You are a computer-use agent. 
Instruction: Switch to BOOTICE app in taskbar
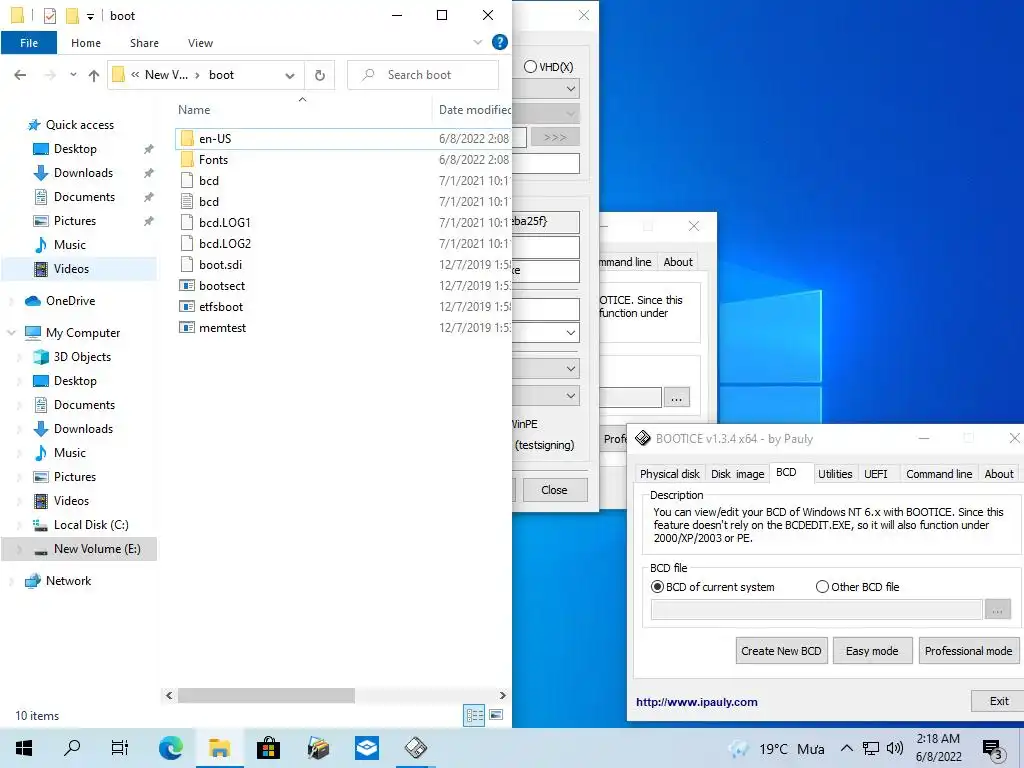point(415,748)
